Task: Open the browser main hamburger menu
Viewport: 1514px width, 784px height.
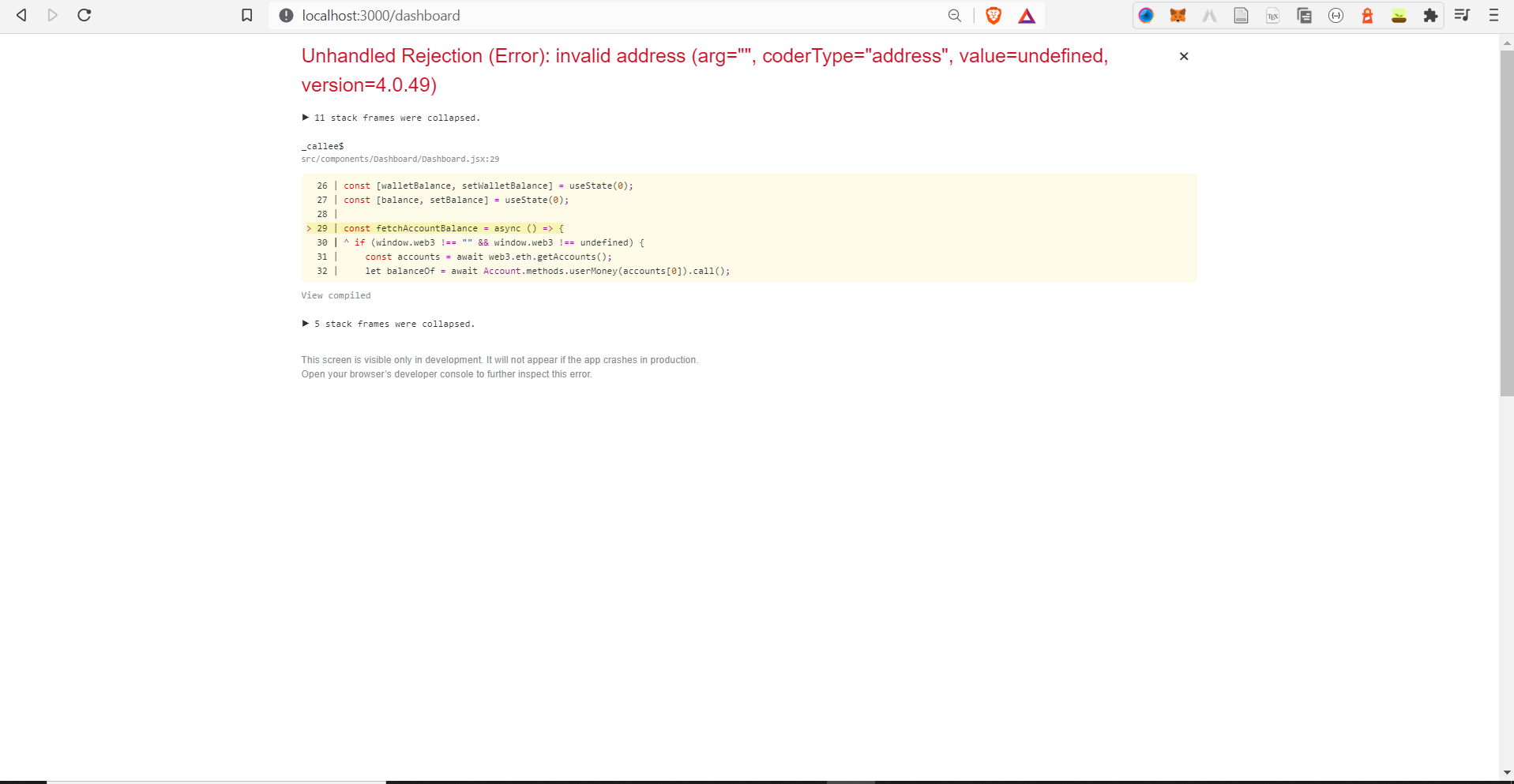Action: coord(1493,15)
